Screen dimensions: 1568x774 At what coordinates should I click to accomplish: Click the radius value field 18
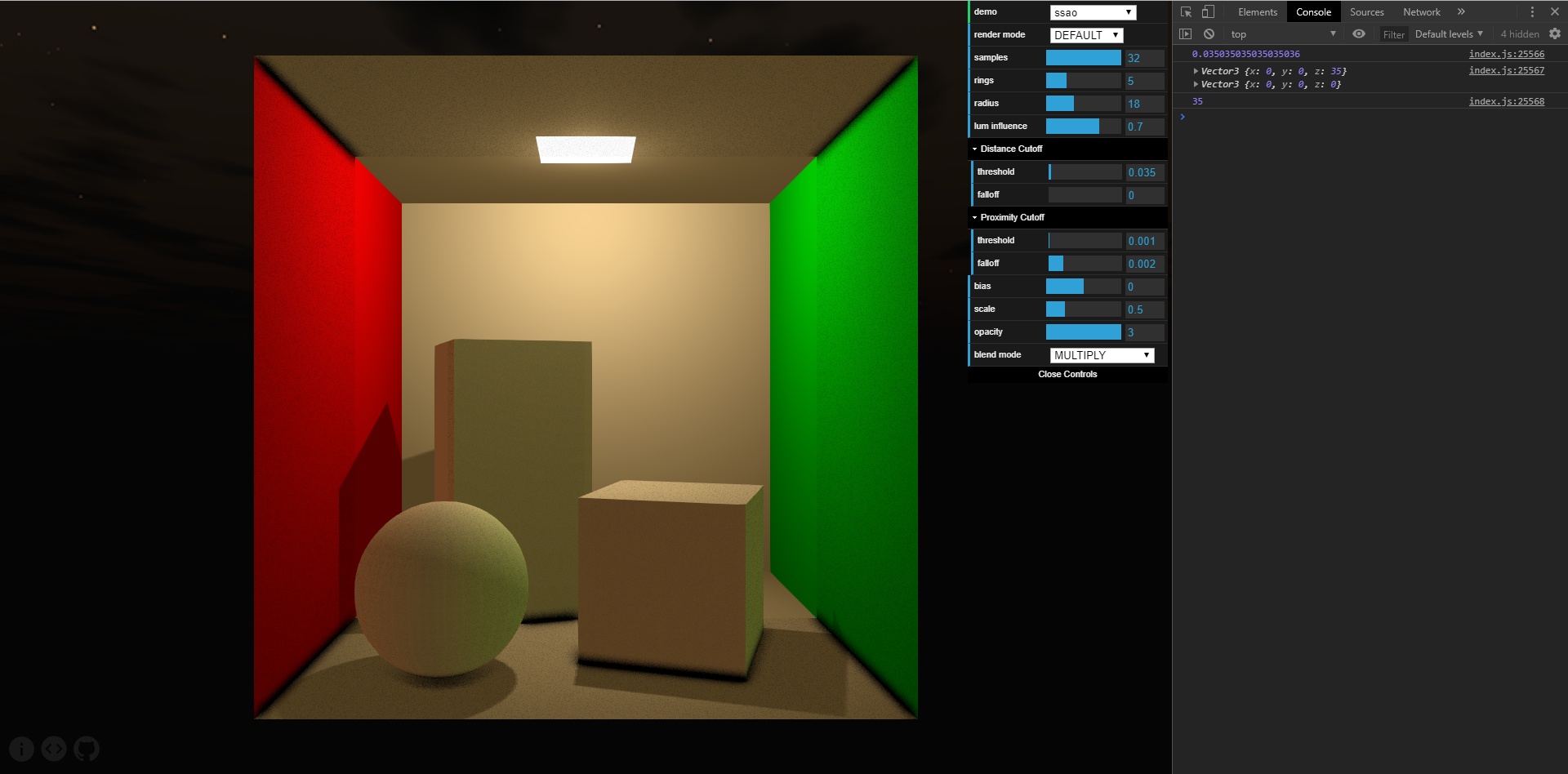click(1145, 104)
